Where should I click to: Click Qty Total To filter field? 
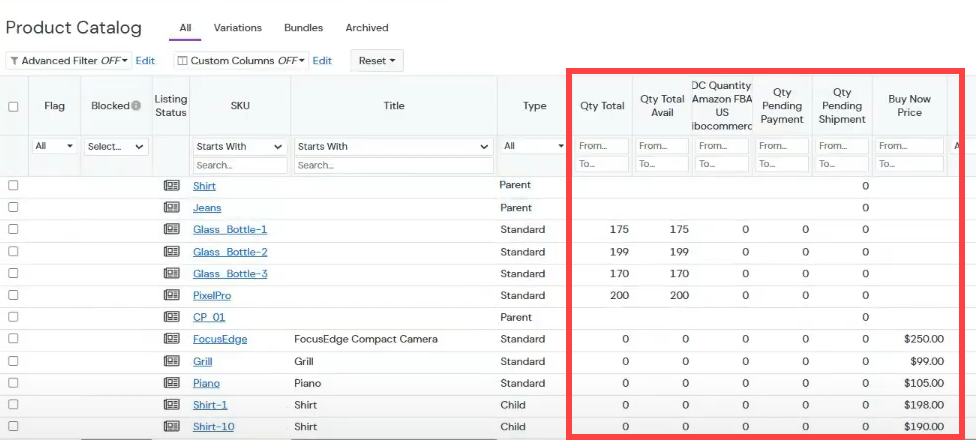coord(602,164)
